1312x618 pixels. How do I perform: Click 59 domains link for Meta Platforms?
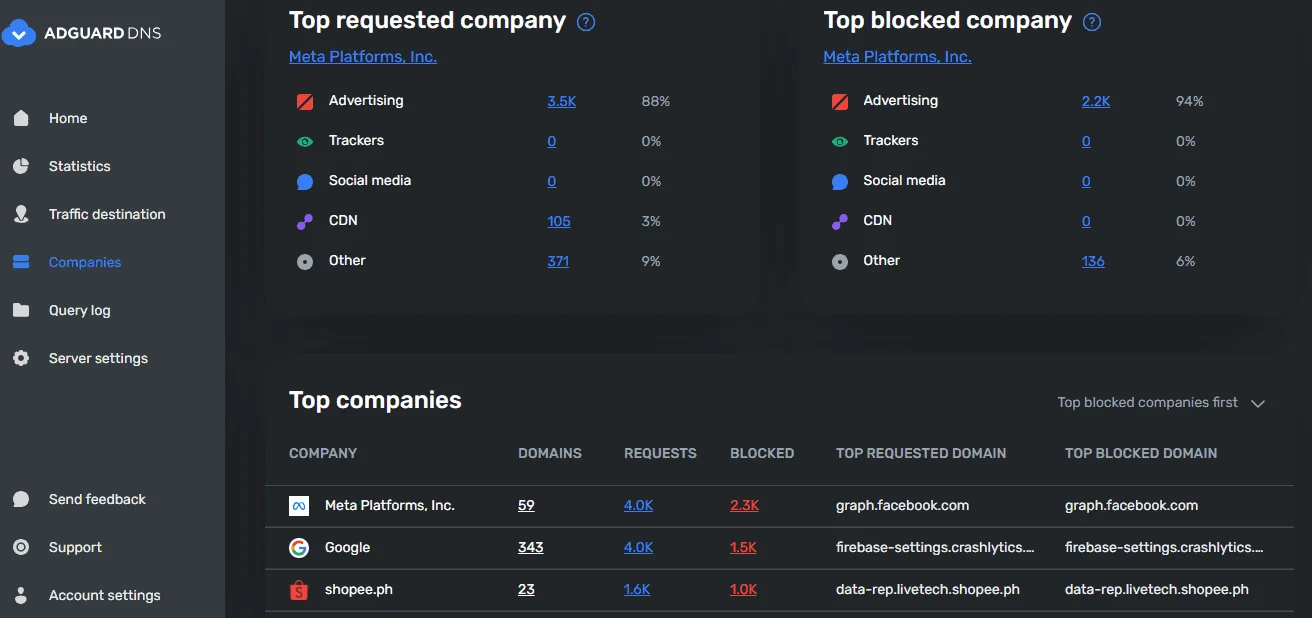[526, 506]
